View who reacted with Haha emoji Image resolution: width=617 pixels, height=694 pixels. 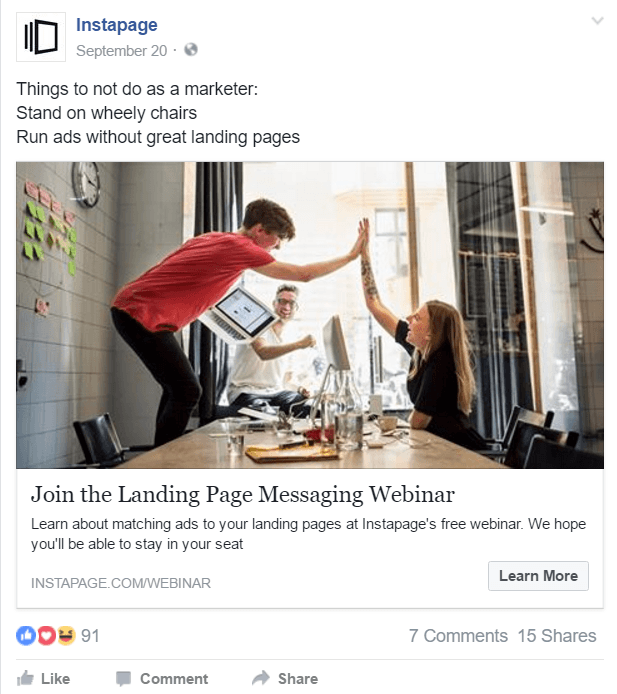(x=66, y=636)
